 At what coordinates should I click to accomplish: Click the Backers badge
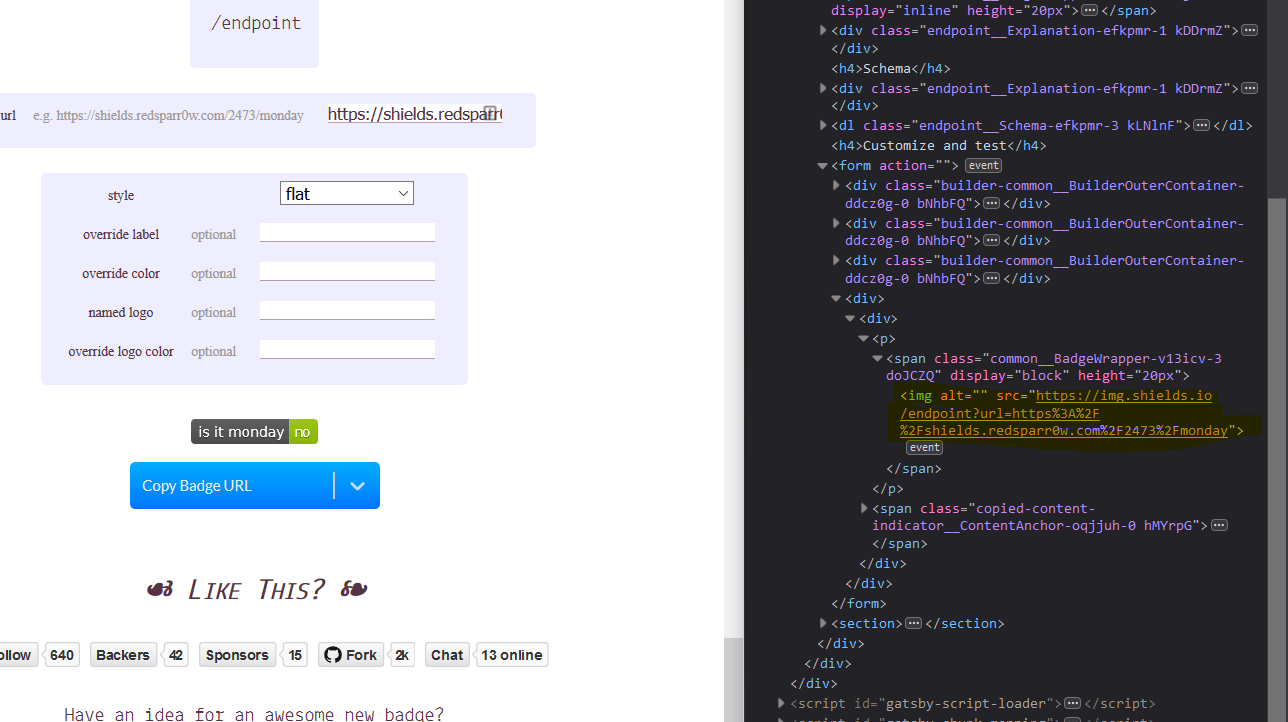(123, 655)
